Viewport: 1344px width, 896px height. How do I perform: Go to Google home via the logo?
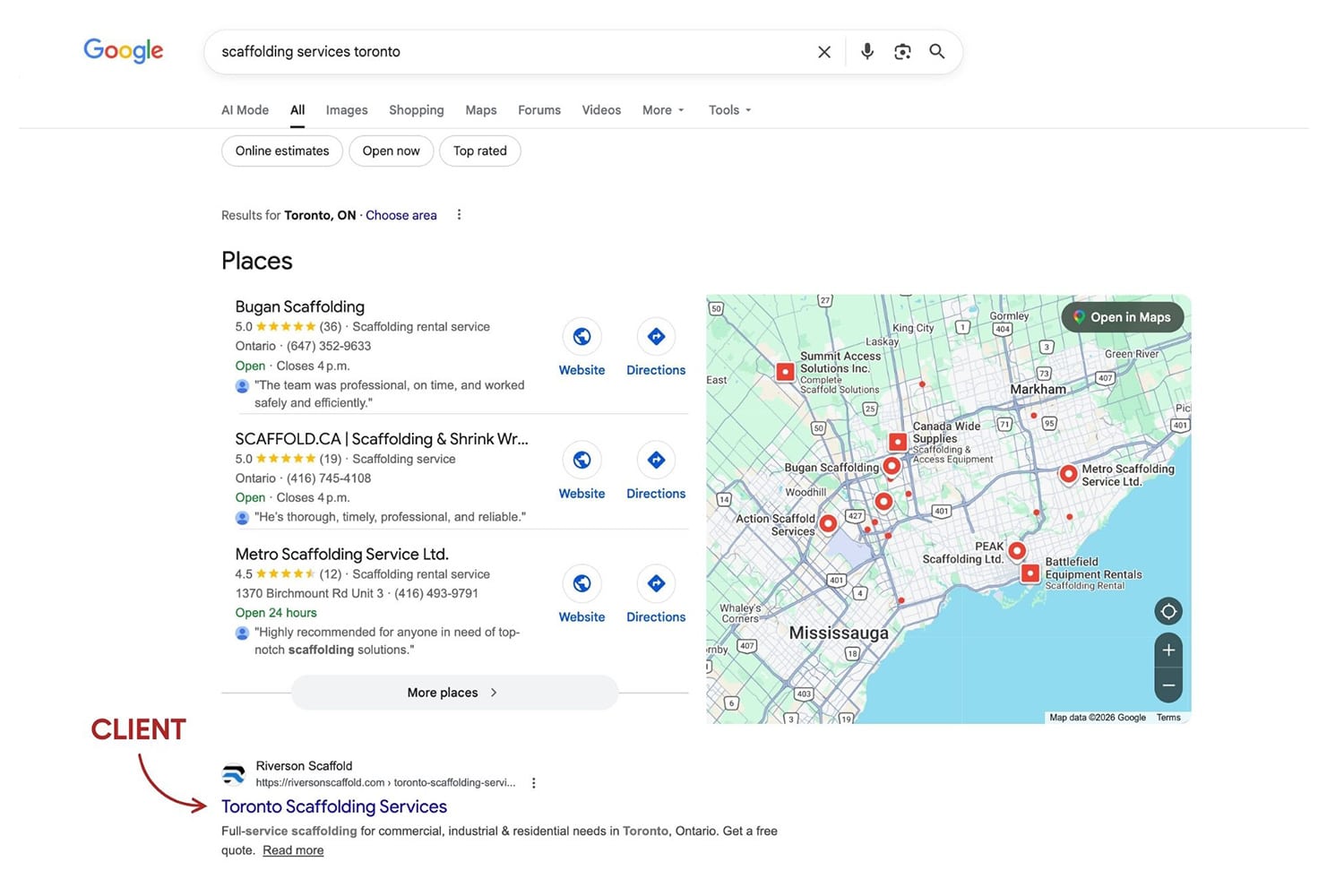tap(124, 50)
